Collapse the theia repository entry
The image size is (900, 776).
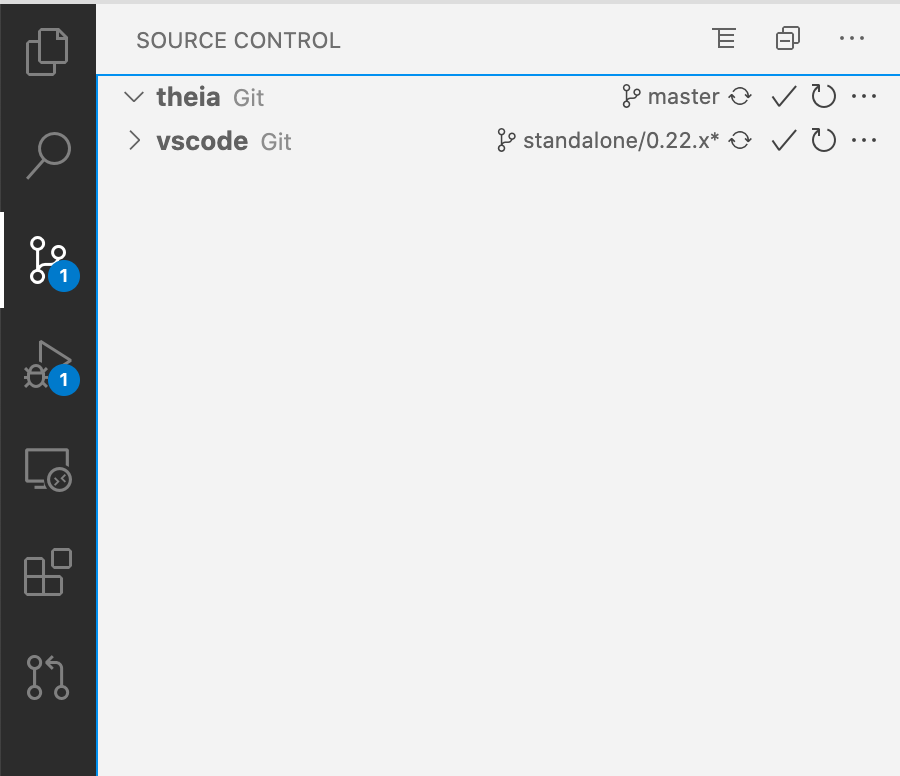coord(133,96)
